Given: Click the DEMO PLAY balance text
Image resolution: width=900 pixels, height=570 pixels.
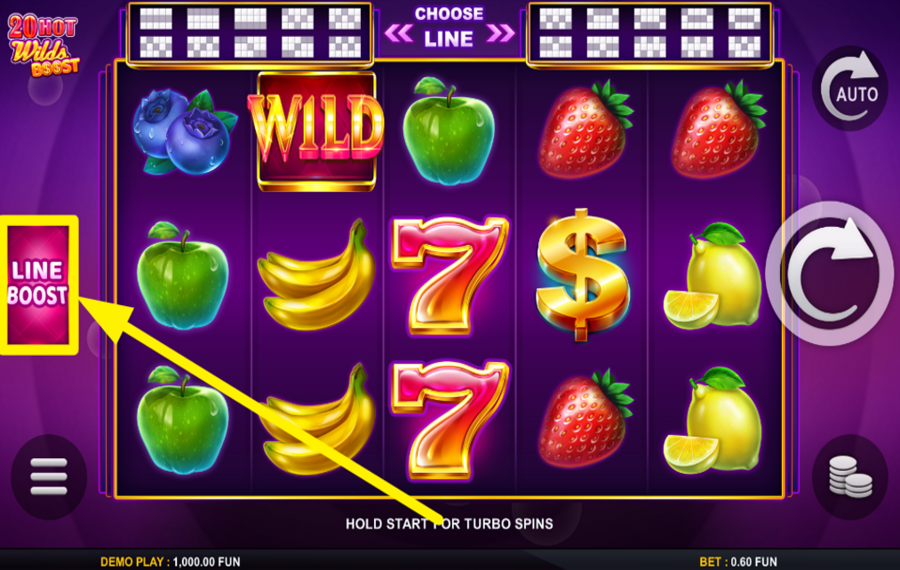Looking at the screenshot, I should coord(170,561).
